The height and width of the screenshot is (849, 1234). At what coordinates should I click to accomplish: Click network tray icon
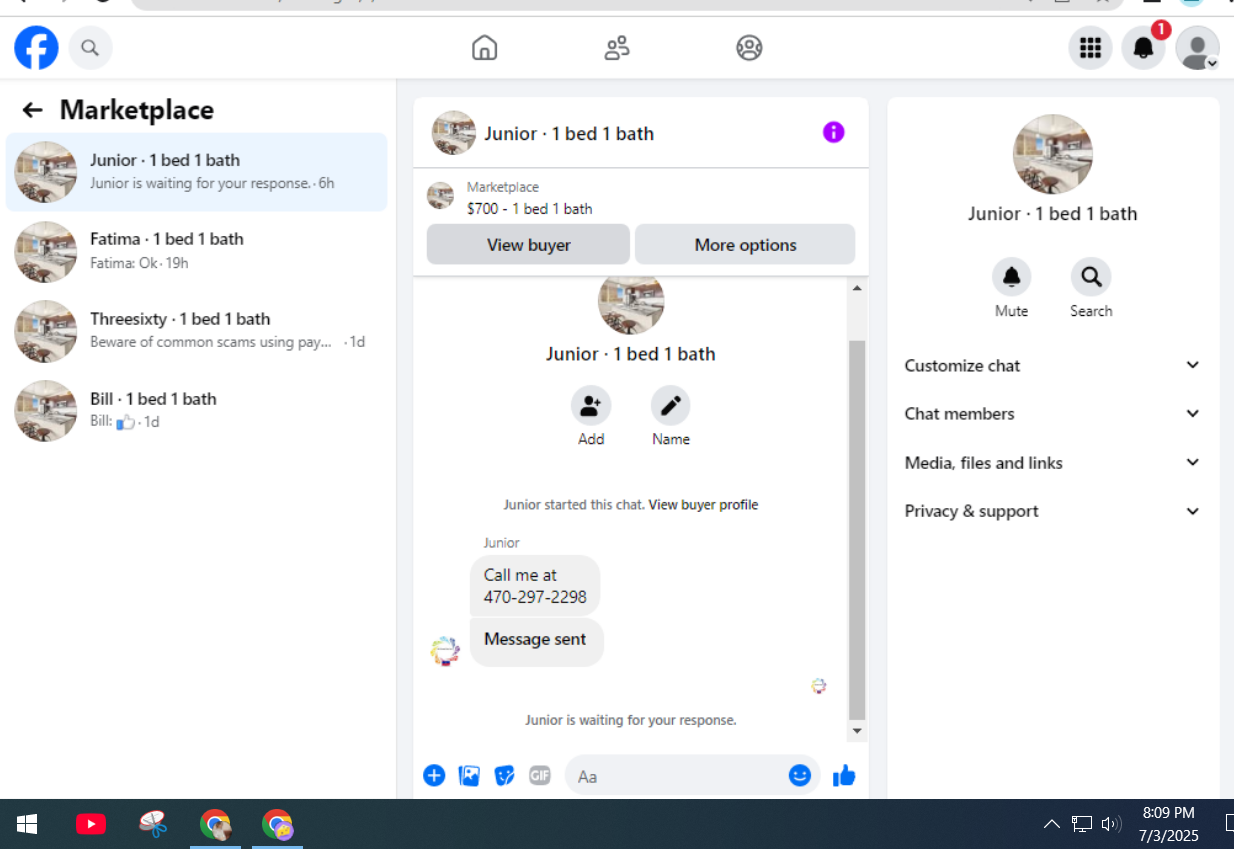pyautogui.click(x=1081, y=824)
